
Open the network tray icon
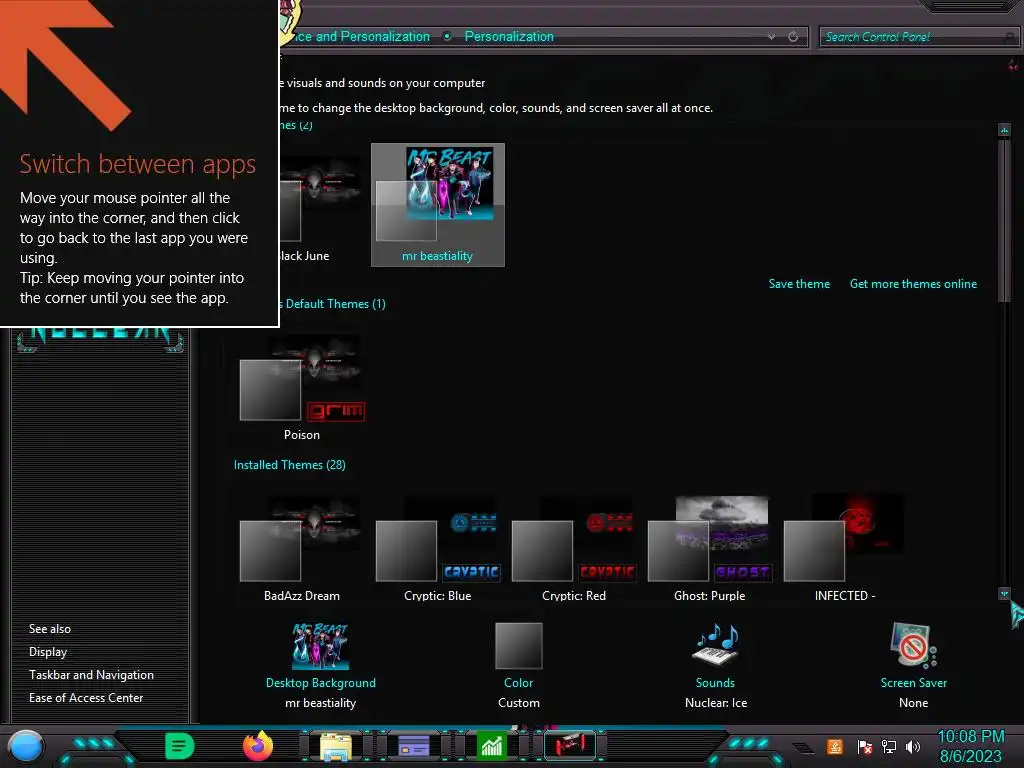coord(889,747)
